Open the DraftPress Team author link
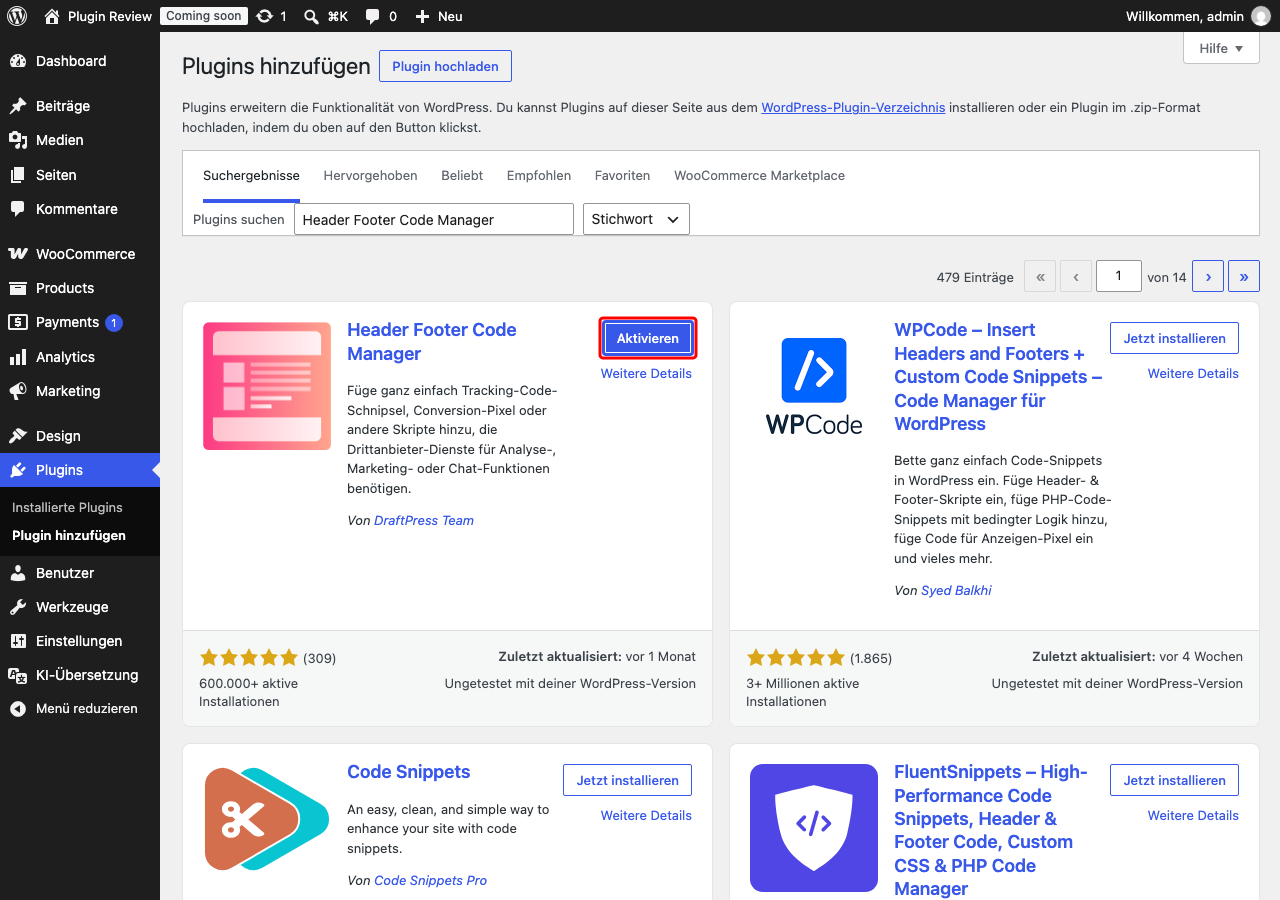The image size is (1280, 900). coord(424,520)
